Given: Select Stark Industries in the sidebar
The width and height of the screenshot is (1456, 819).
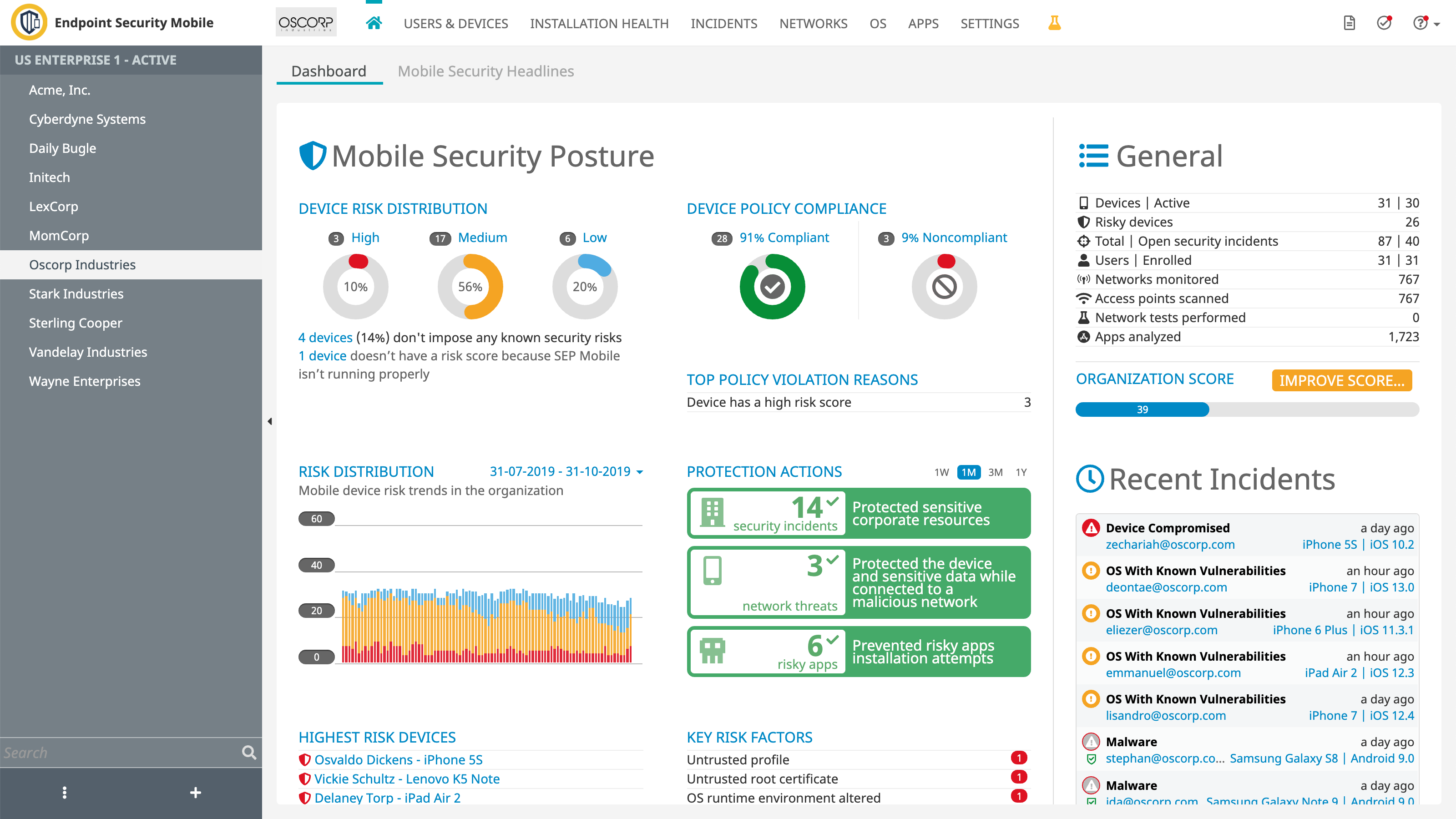Looking at the screenshot, I should click(x=76, y=294).
